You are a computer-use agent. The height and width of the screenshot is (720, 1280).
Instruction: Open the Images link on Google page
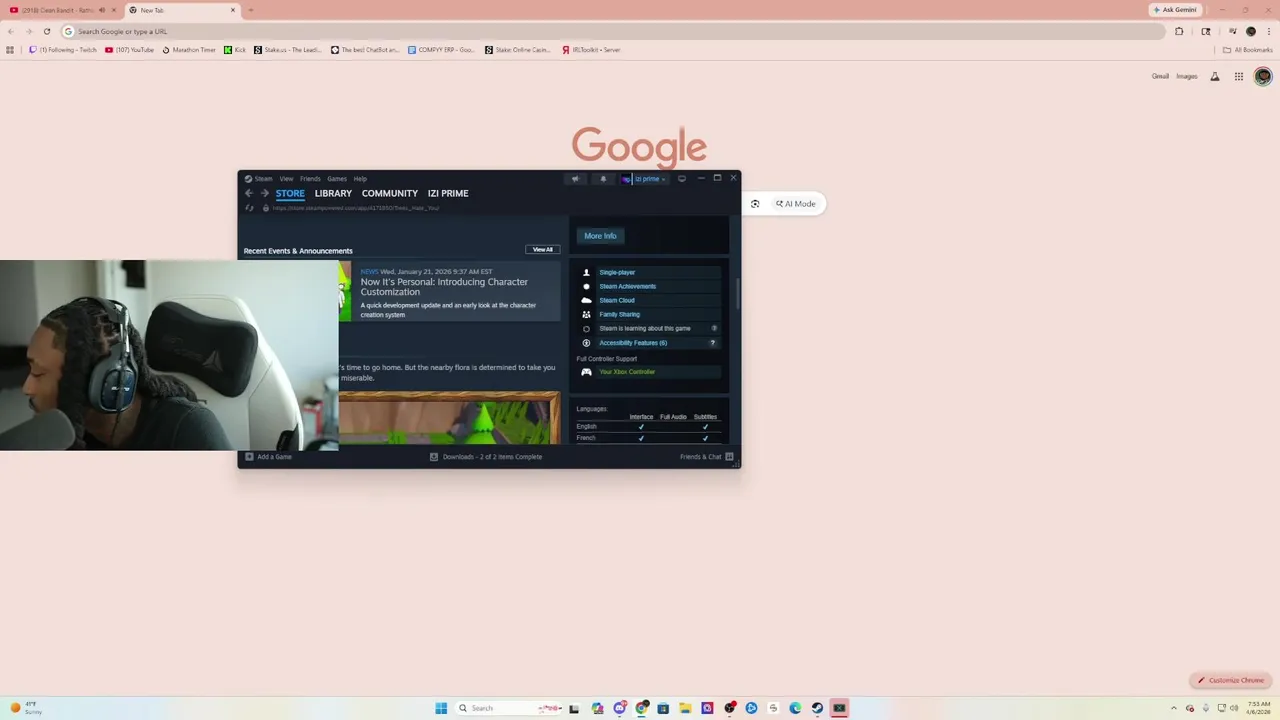tap(1187, 76)
